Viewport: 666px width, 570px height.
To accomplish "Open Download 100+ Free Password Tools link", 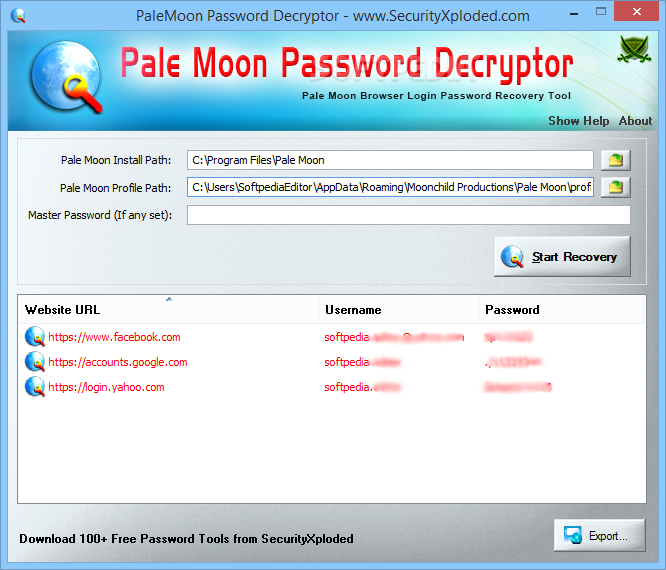I will (x=186, y=539).
